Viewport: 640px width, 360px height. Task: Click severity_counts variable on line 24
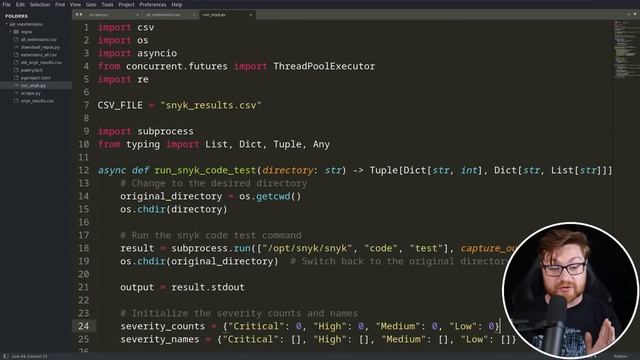pos(162,326)
